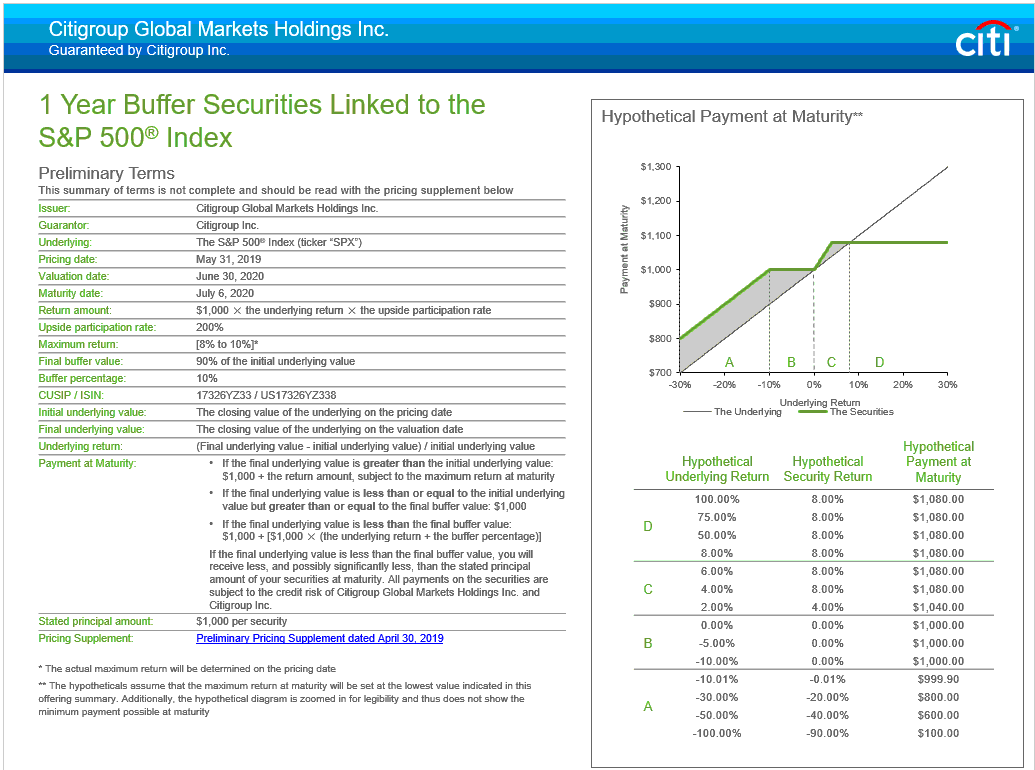
Task: Open the Preliminary Pricing Supplement link
Action: pyautogui.click(x=319, y=638)
